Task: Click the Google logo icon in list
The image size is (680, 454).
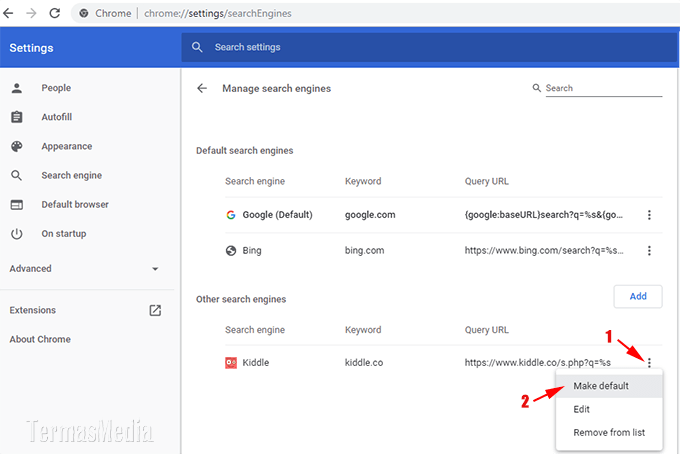Action: click(231, 215)
